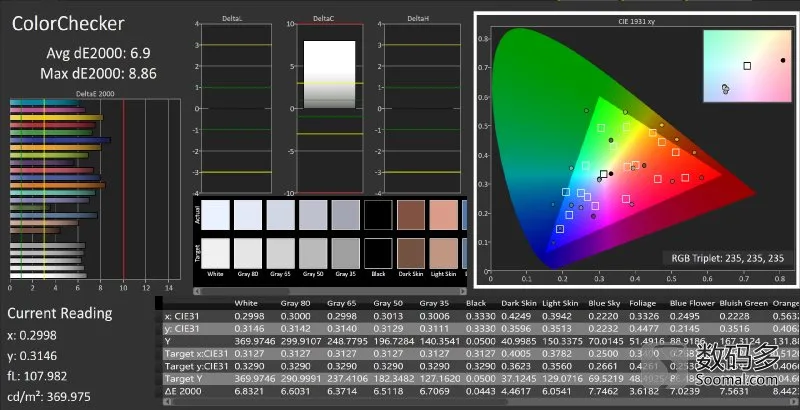
Task: Select the Actual Gray 50 swatch
Action: coord(313,215)
